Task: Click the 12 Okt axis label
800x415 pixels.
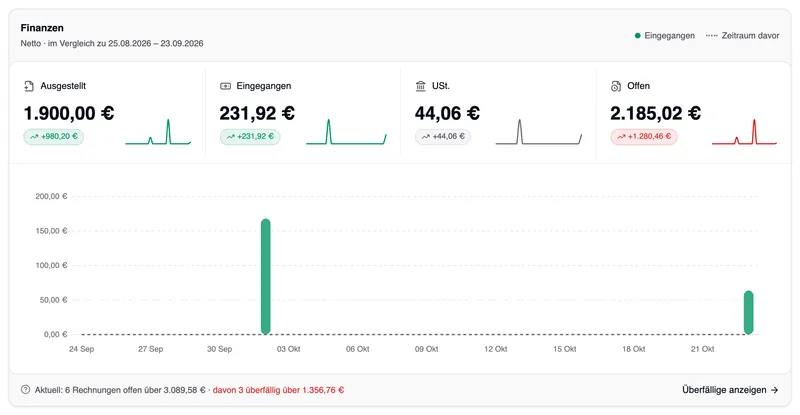Action: pos(495,349)
